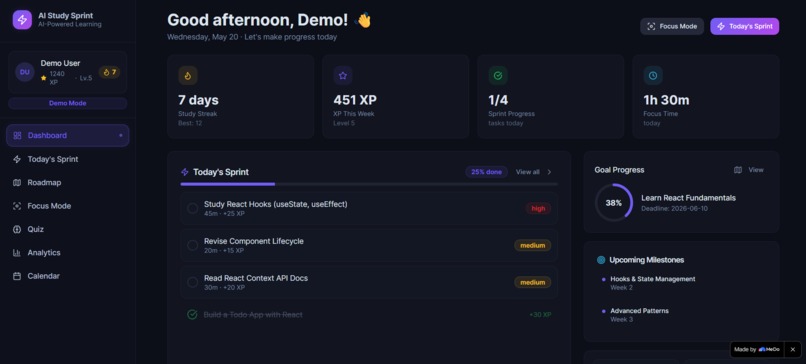Click the 7 days Study Streak value
806x364 pixels.
198,100
